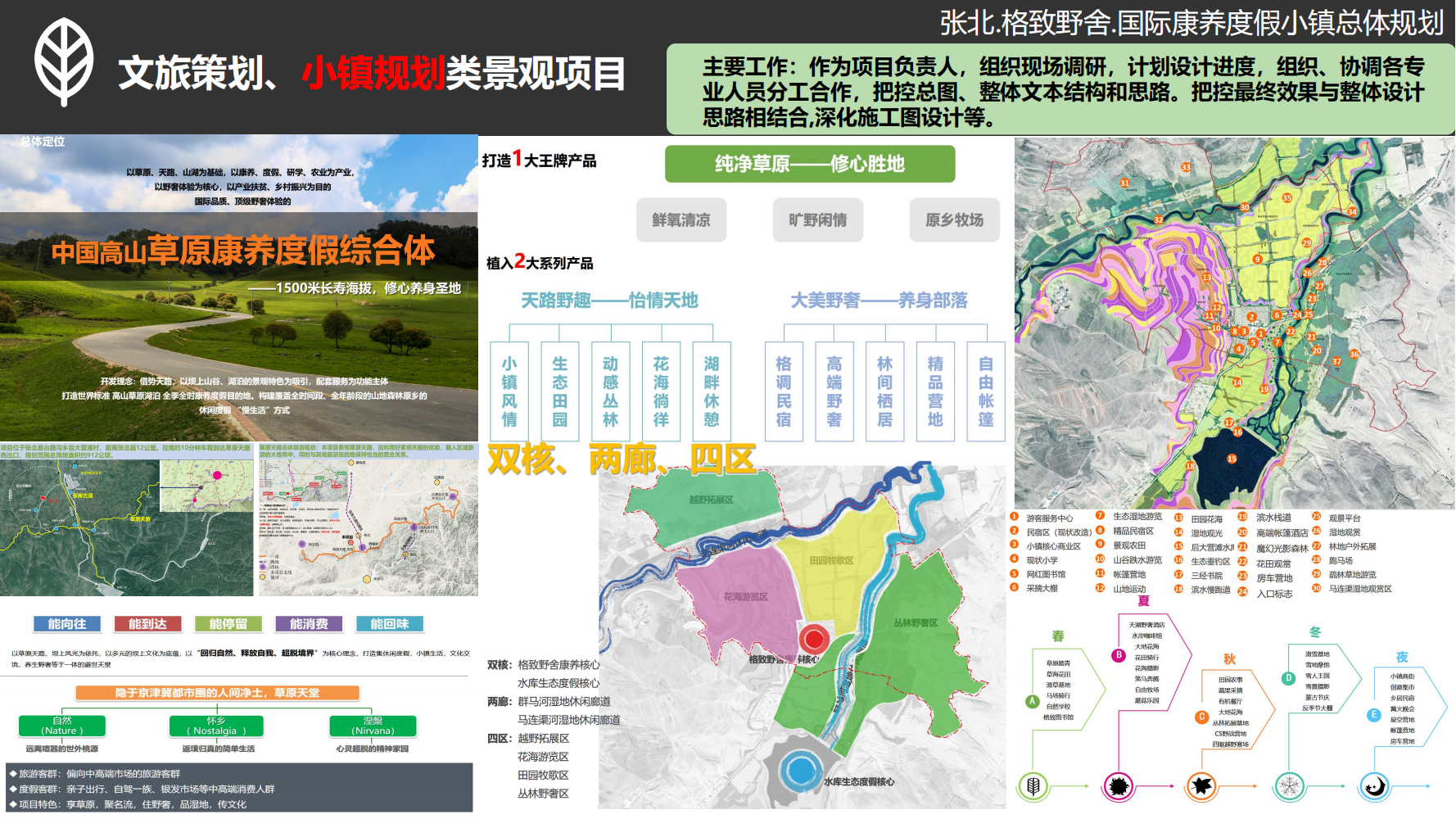This screenshot has width=1456, height=819.
Task: Click the 张北.格致野舍 project title text
Action: (1191, 23)
